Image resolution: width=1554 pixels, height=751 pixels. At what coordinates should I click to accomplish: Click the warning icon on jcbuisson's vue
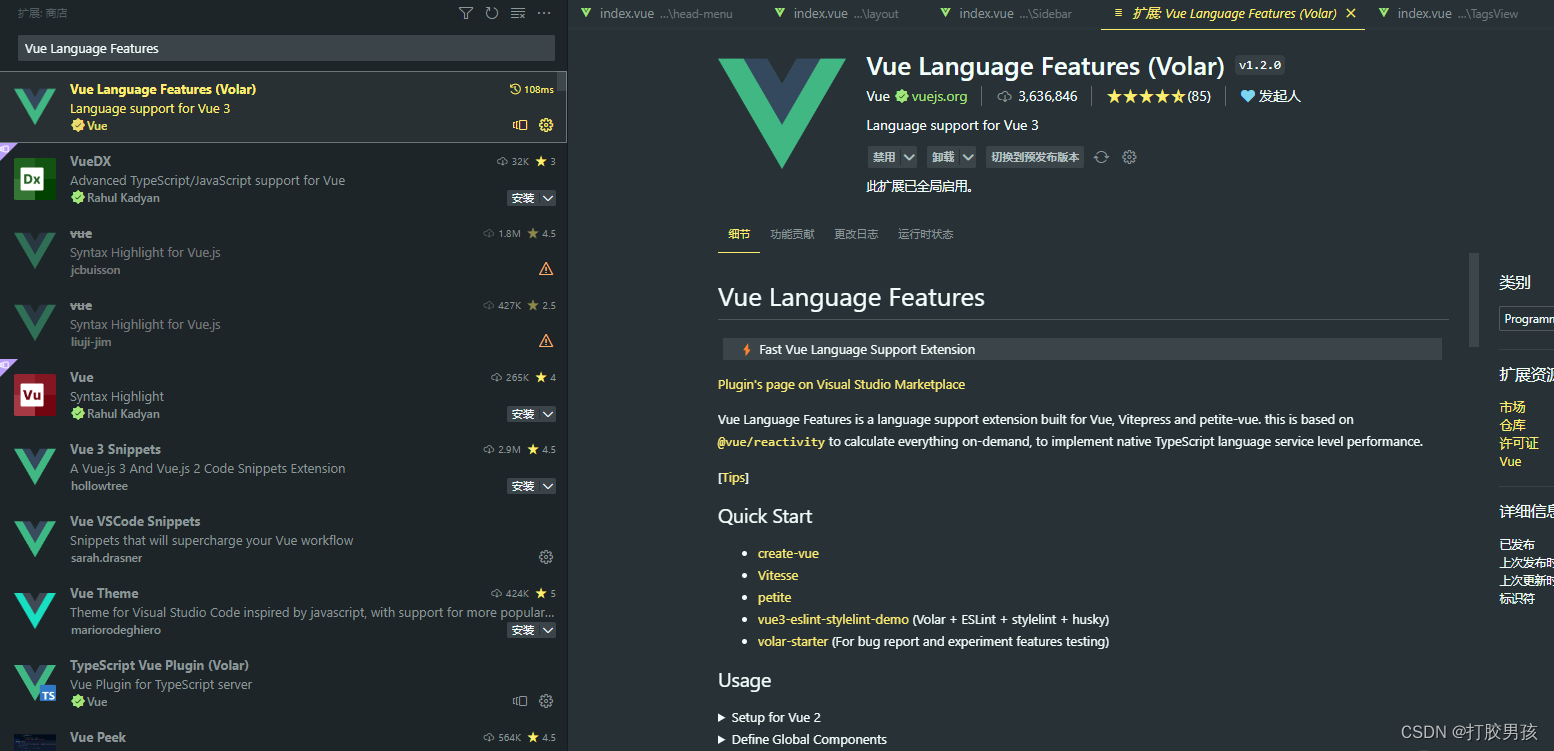pyautogui.click(x=546, y=269)
